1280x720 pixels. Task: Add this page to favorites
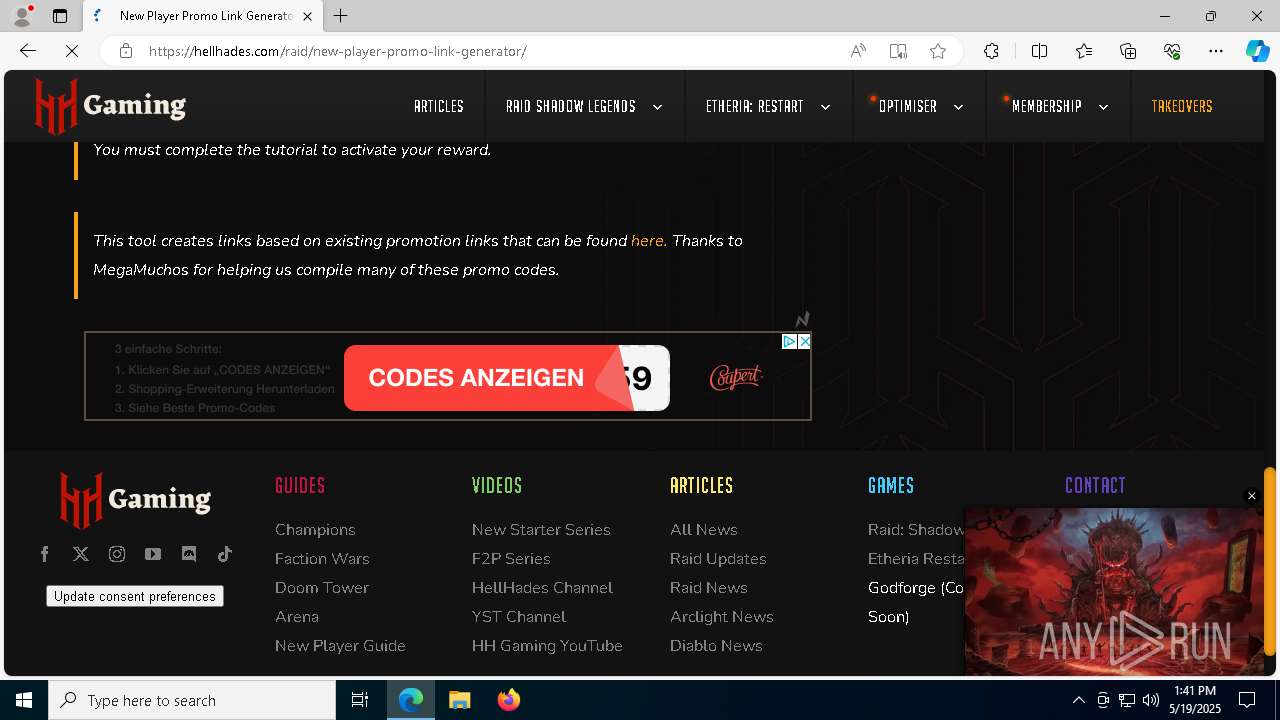tap(938, 51)
